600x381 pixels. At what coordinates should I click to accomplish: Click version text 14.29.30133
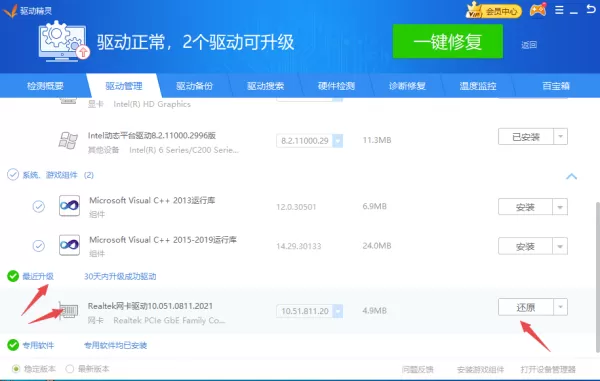pyautogui.click(x=299, y=246)
